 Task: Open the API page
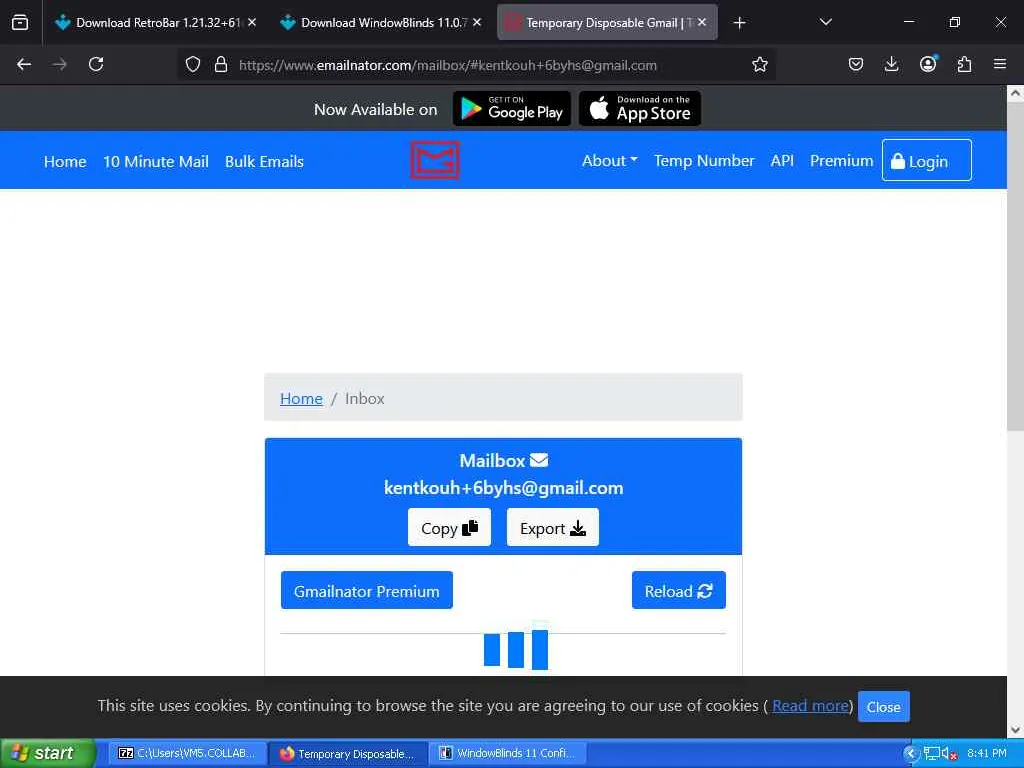(x=782, y=161)
